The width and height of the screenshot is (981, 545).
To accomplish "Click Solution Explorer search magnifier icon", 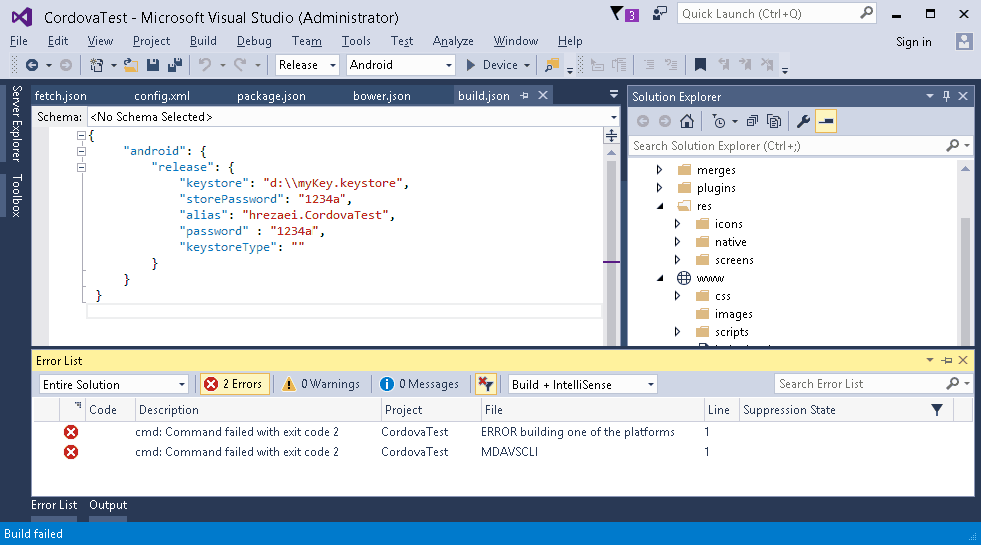I will [952, 146].
